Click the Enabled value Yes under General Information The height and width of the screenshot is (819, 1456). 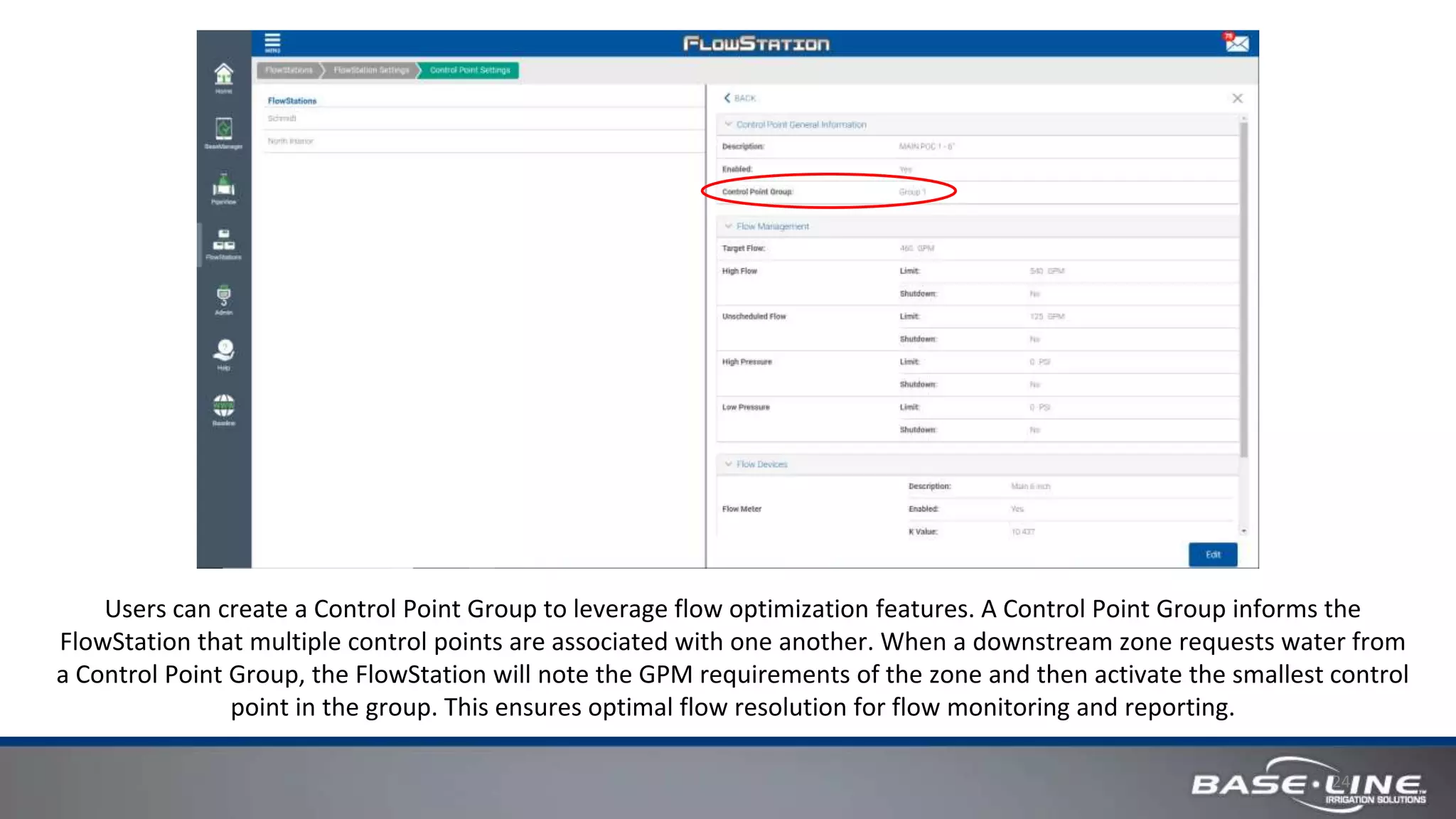coord(905,169)
